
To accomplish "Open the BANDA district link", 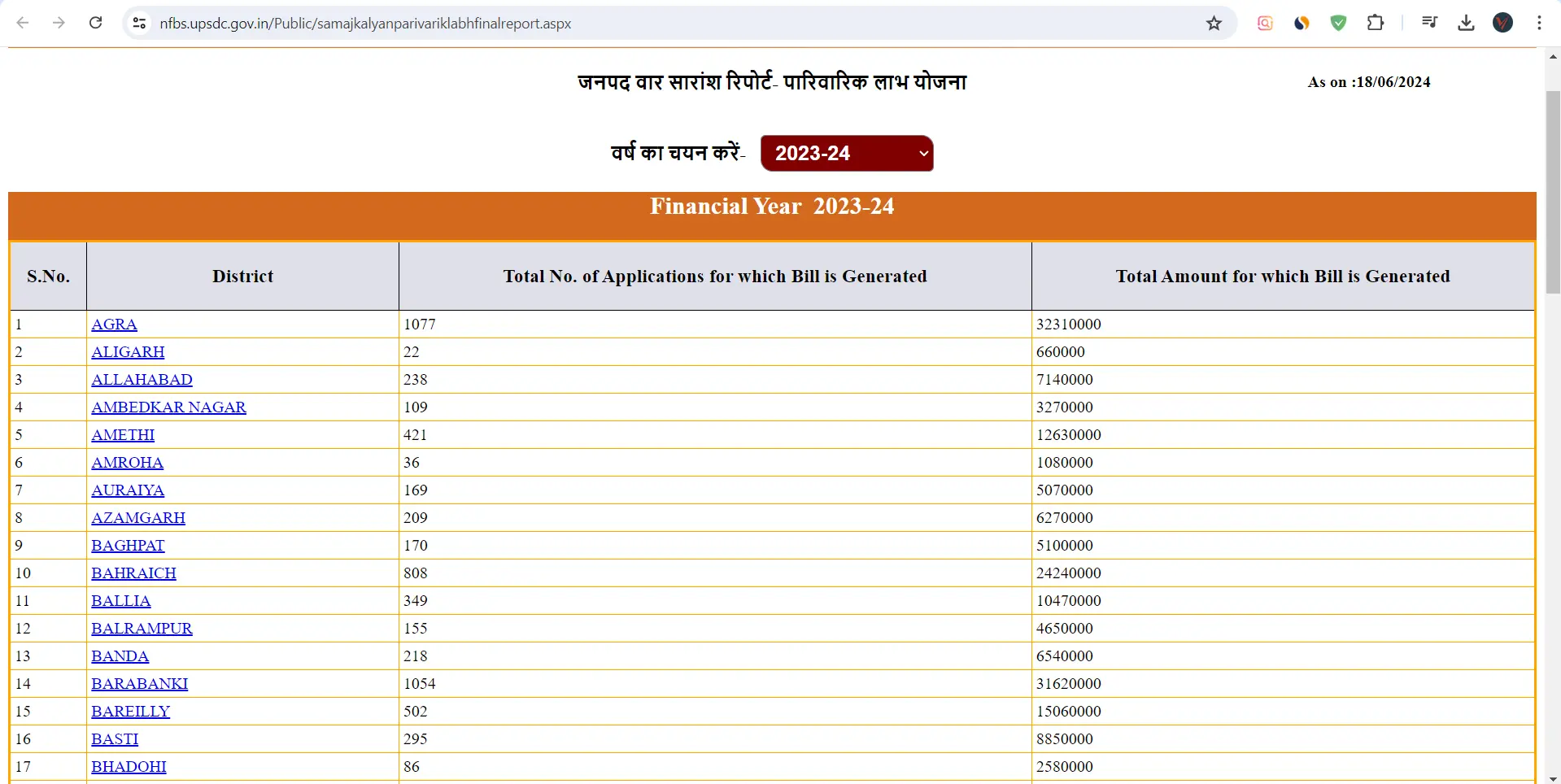I will pyautogui.click(x=120, y=656).
